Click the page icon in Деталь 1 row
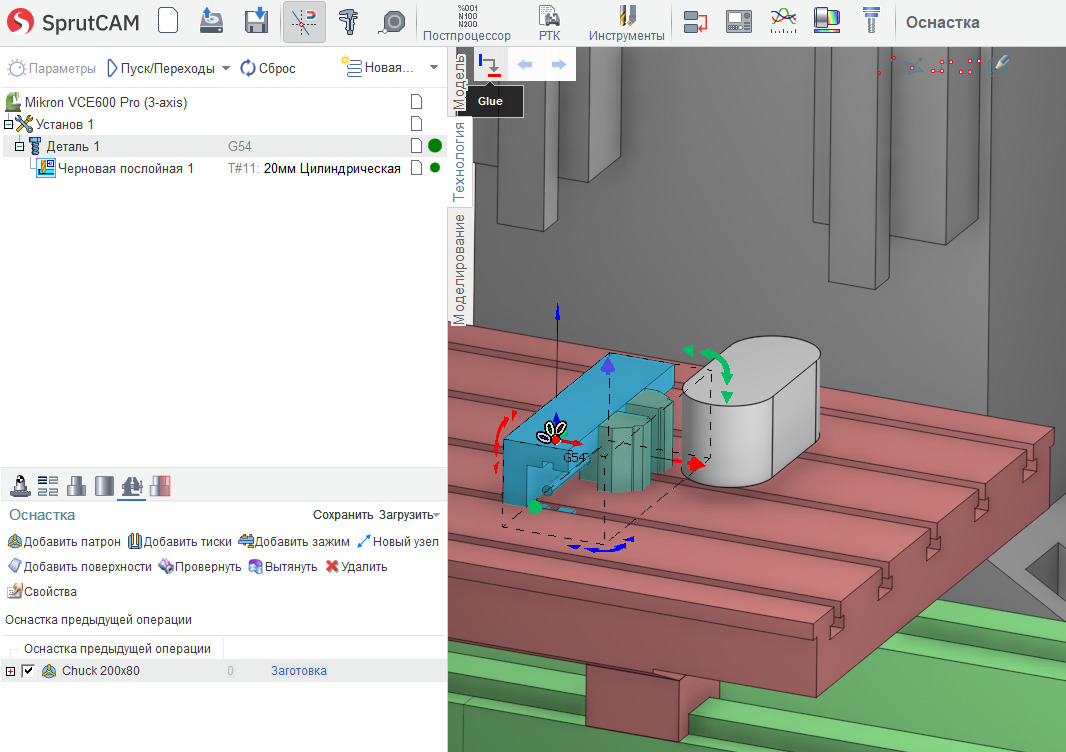The image size is (1066, 752). coord(416,146)
